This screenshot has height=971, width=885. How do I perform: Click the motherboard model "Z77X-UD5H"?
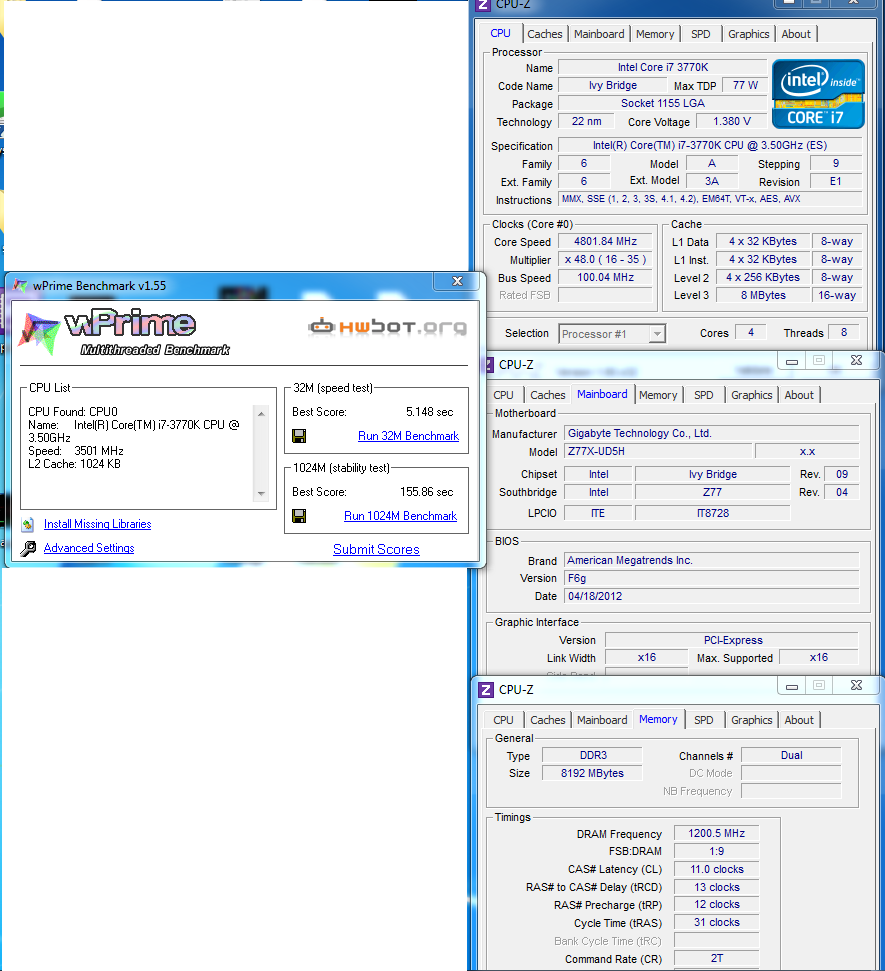[x=658, y=451]
